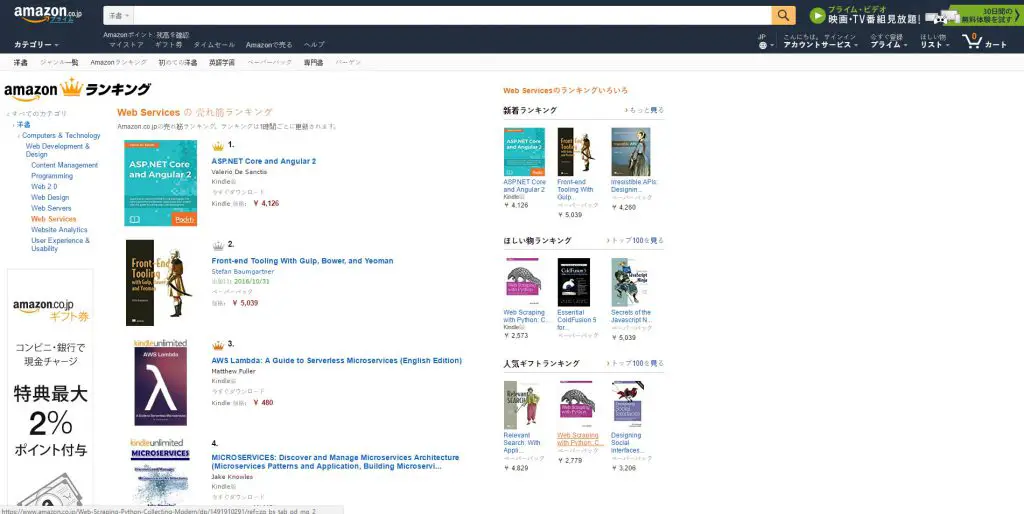
Task: Click the もっと見る link for 新着ランキング
Action: click(645, 110)
